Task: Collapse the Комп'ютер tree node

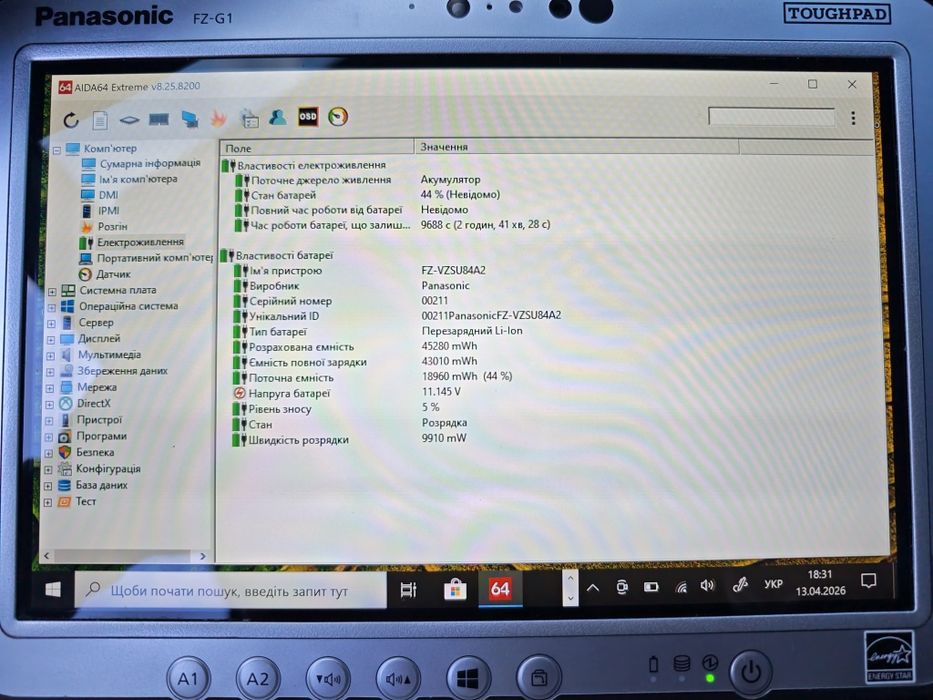Action: [57, 150]
